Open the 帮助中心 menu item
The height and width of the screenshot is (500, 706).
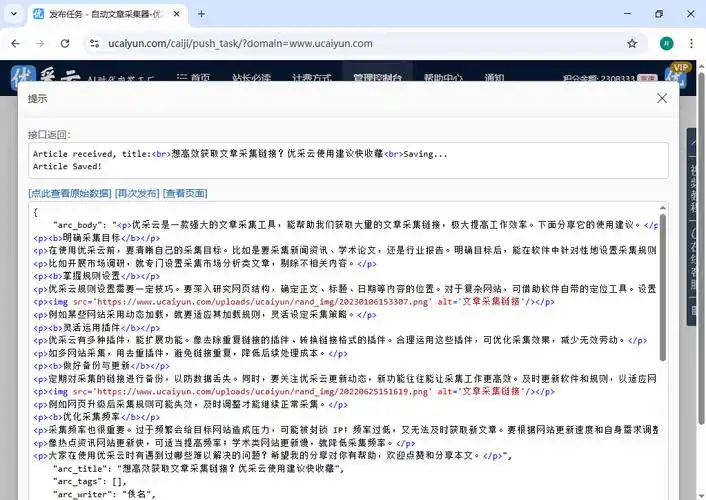[443, 77]
